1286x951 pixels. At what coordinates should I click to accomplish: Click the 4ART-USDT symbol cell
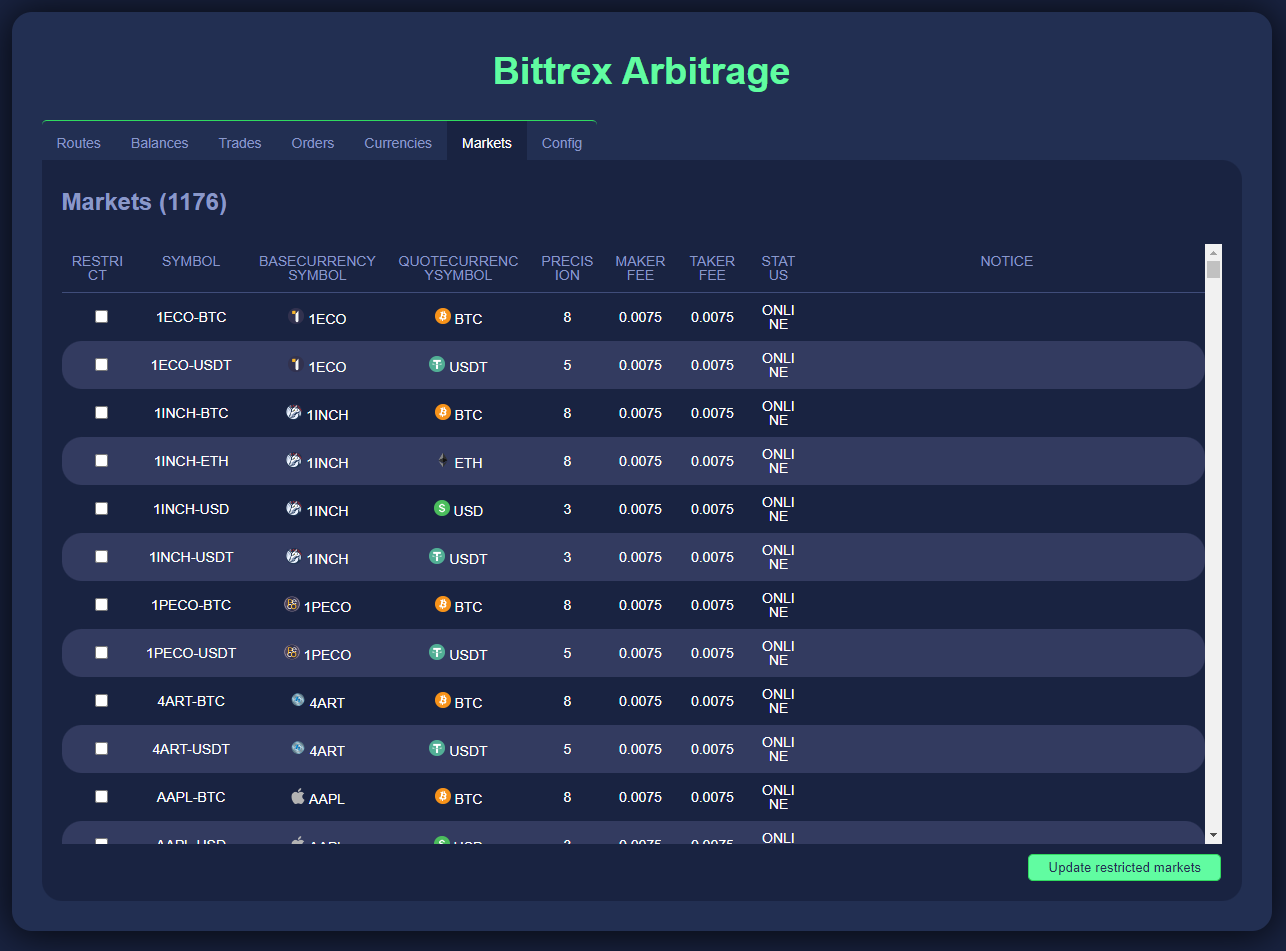pyautogui.click(x=191, y=749)
